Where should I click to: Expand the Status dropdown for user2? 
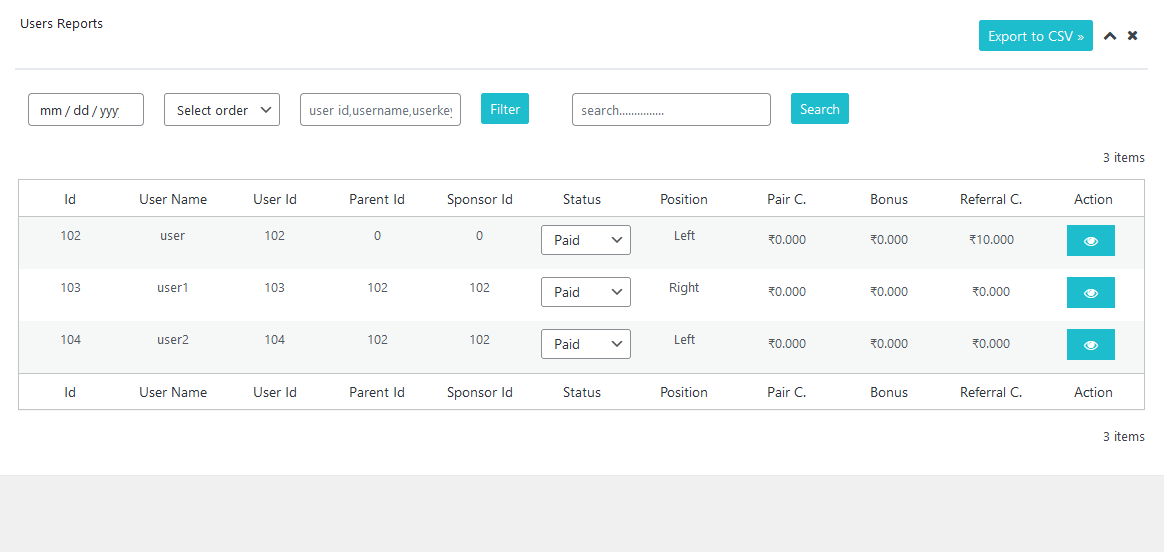pyautogui.click(x=585, y=344)
